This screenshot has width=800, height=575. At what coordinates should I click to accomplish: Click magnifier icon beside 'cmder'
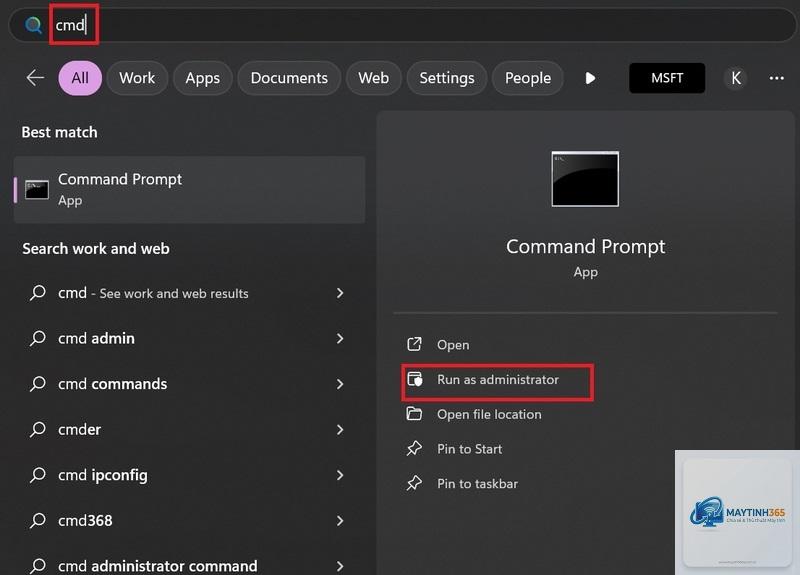[x=37, y=430]
